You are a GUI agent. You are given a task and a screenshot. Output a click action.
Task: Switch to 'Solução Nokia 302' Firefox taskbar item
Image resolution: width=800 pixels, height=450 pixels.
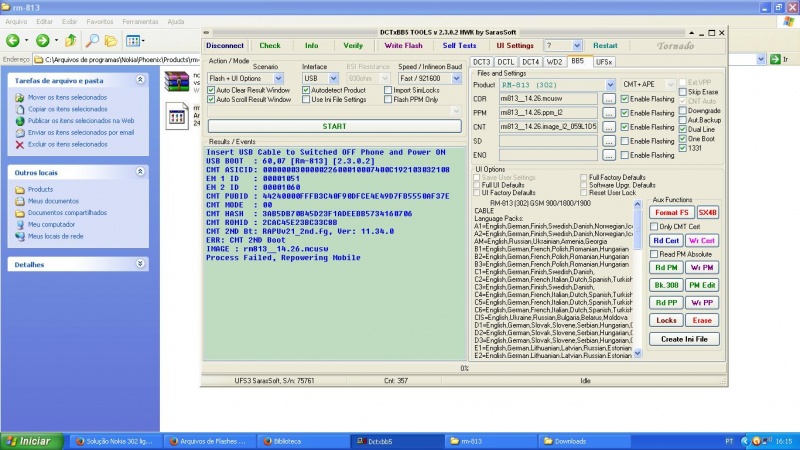coord(114,441)
